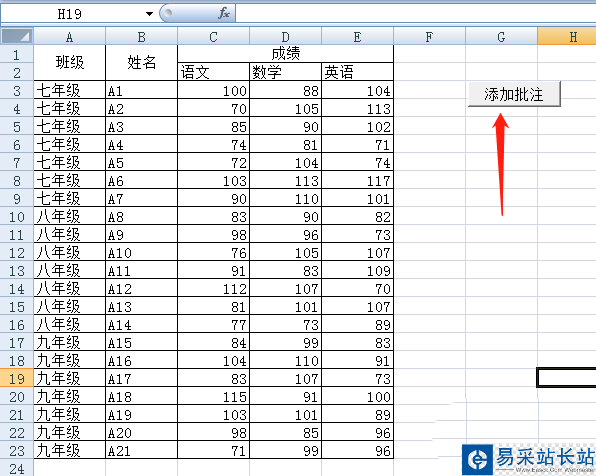
Task: Click 九年级 cell in row 23
Action: coord(70,451)
